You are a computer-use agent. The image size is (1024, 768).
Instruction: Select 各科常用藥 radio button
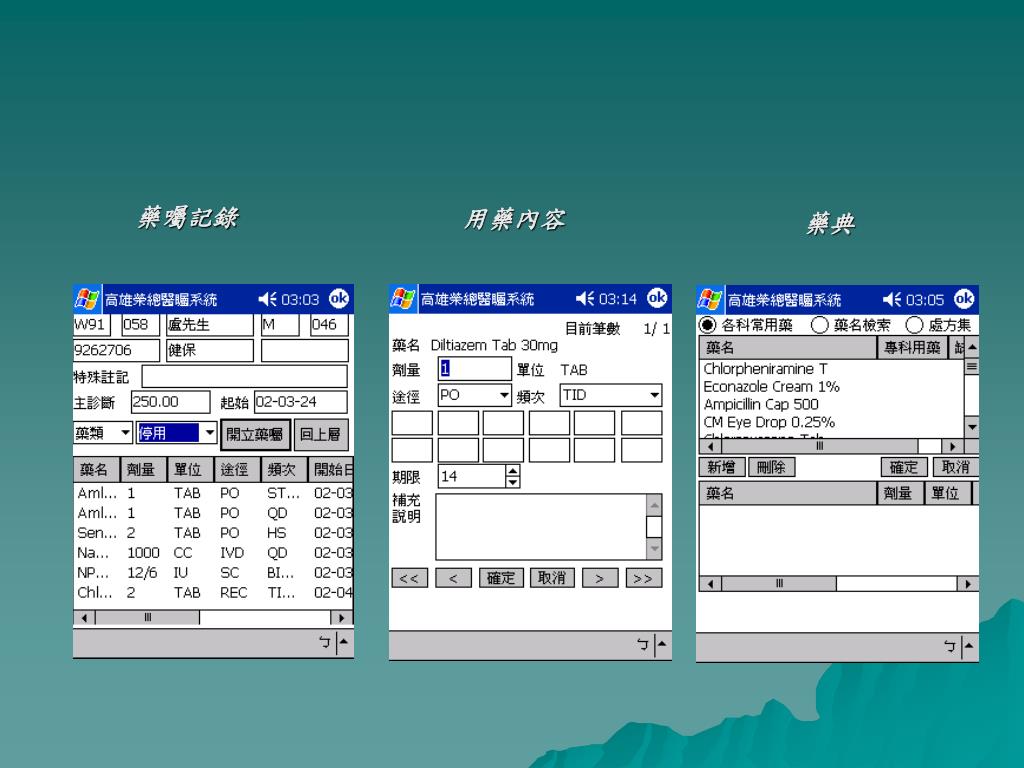click(x=707, y=325)
